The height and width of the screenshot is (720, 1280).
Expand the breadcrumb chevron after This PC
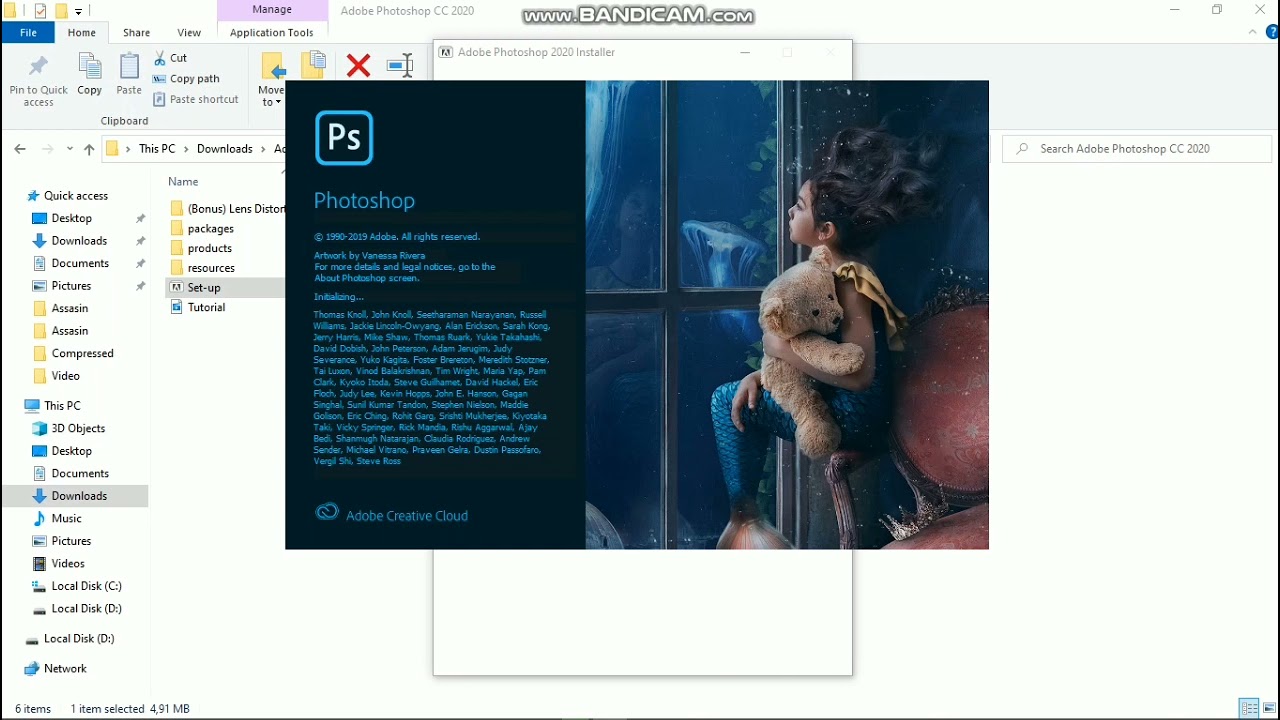186,149
